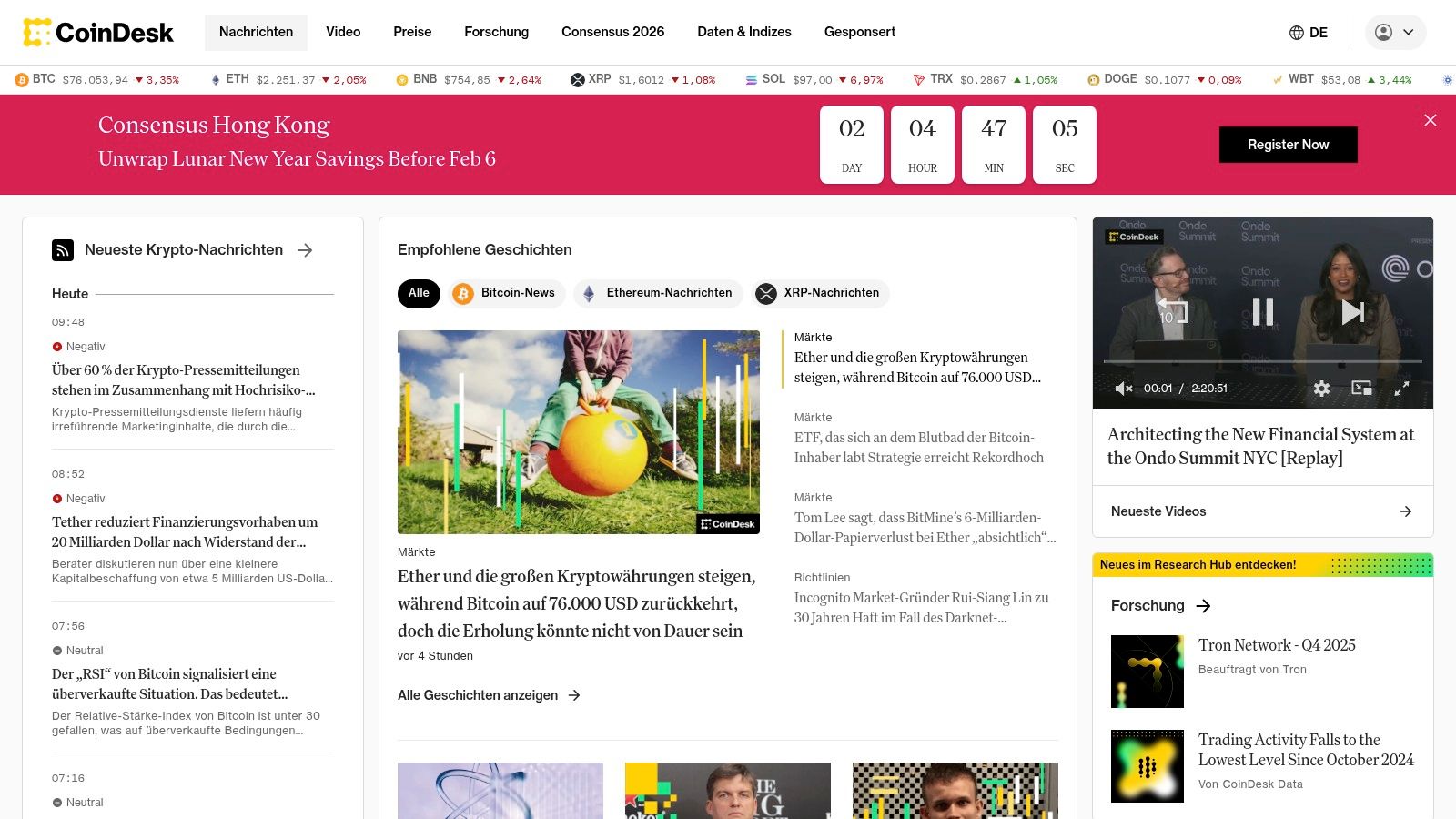Open picture-in-picture mode on the video

[x=1363, y=389]
